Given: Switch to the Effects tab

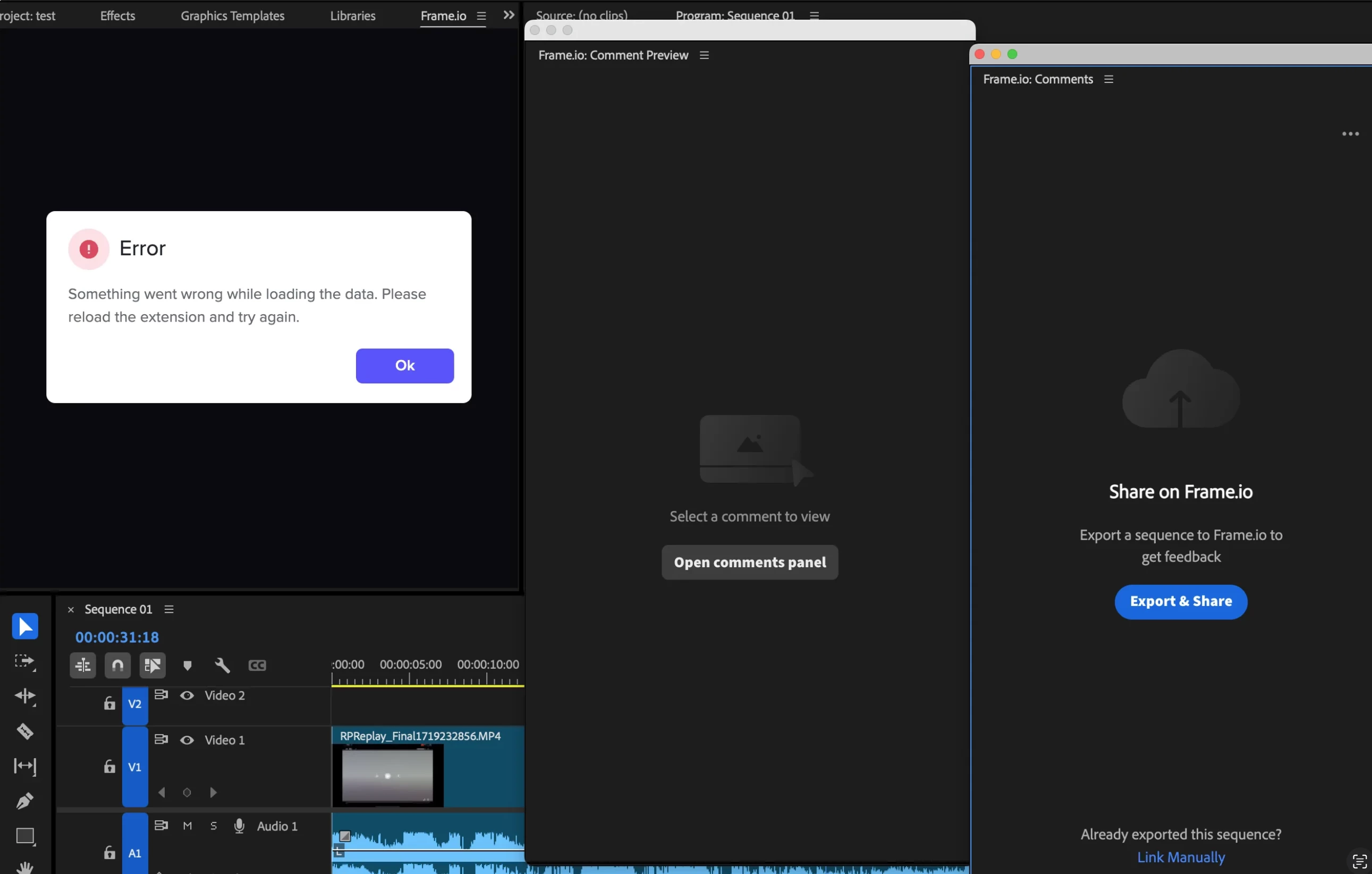Looking at the screenshot, I should tap(117, 16).
